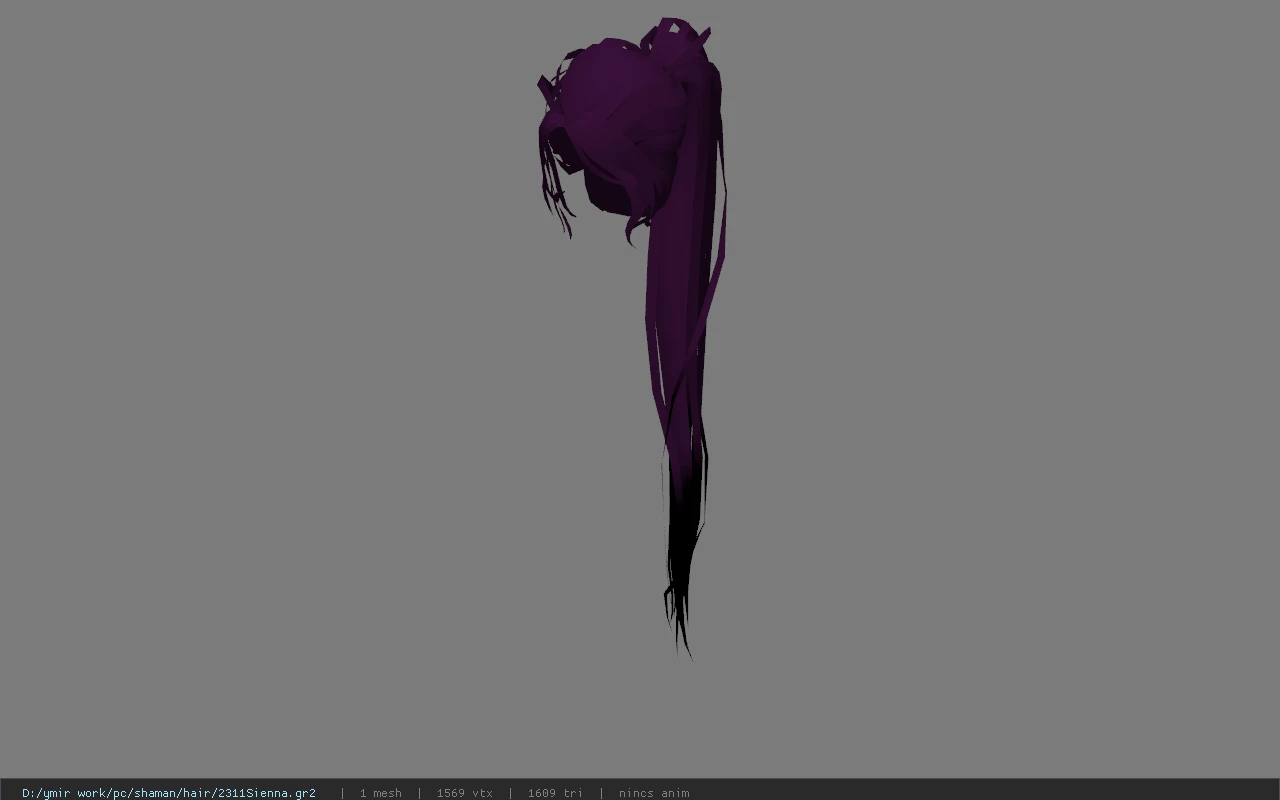The image size is (1280, 800).
Task: Click the '1 mesh' status entry
Action: [380, 793]
